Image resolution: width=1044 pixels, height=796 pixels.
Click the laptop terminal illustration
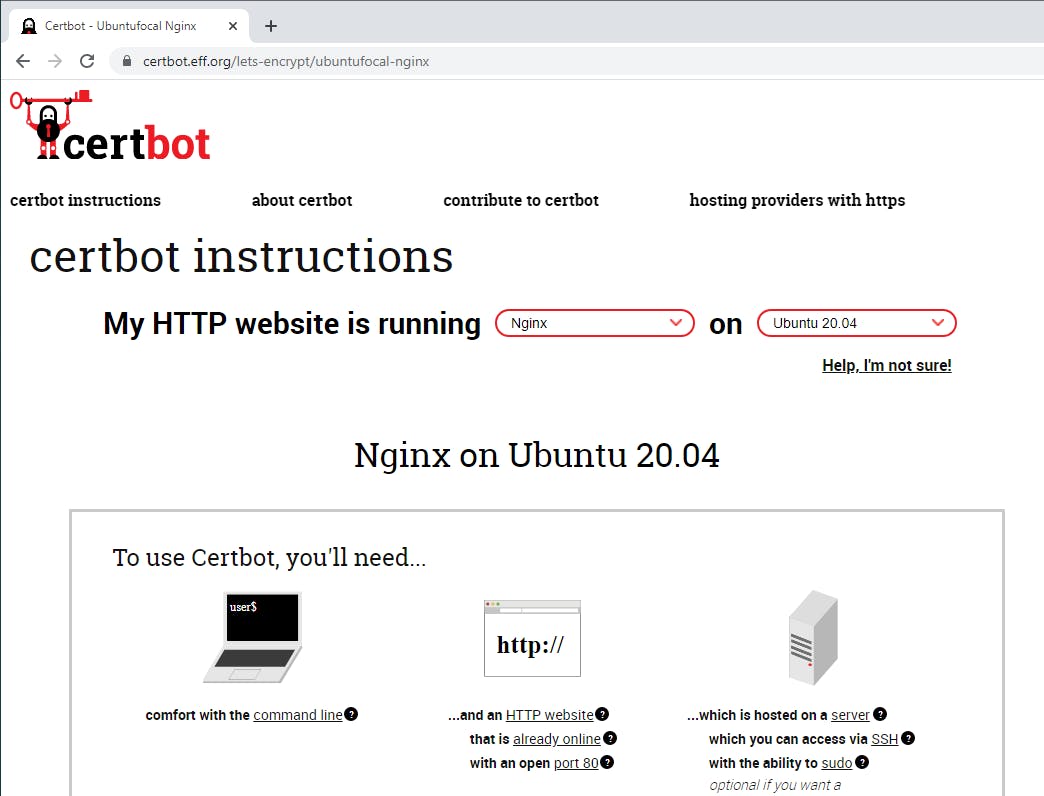[253, 637]
